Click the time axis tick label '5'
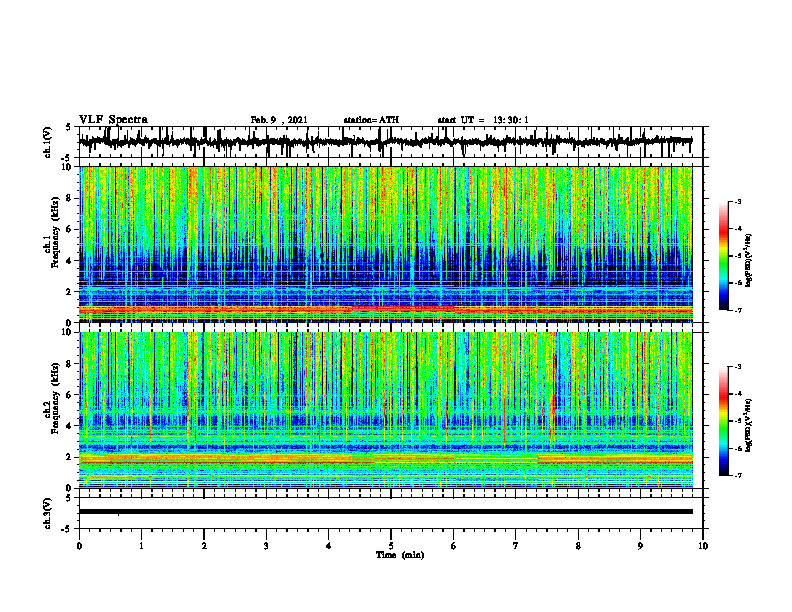 click(391, 546)
